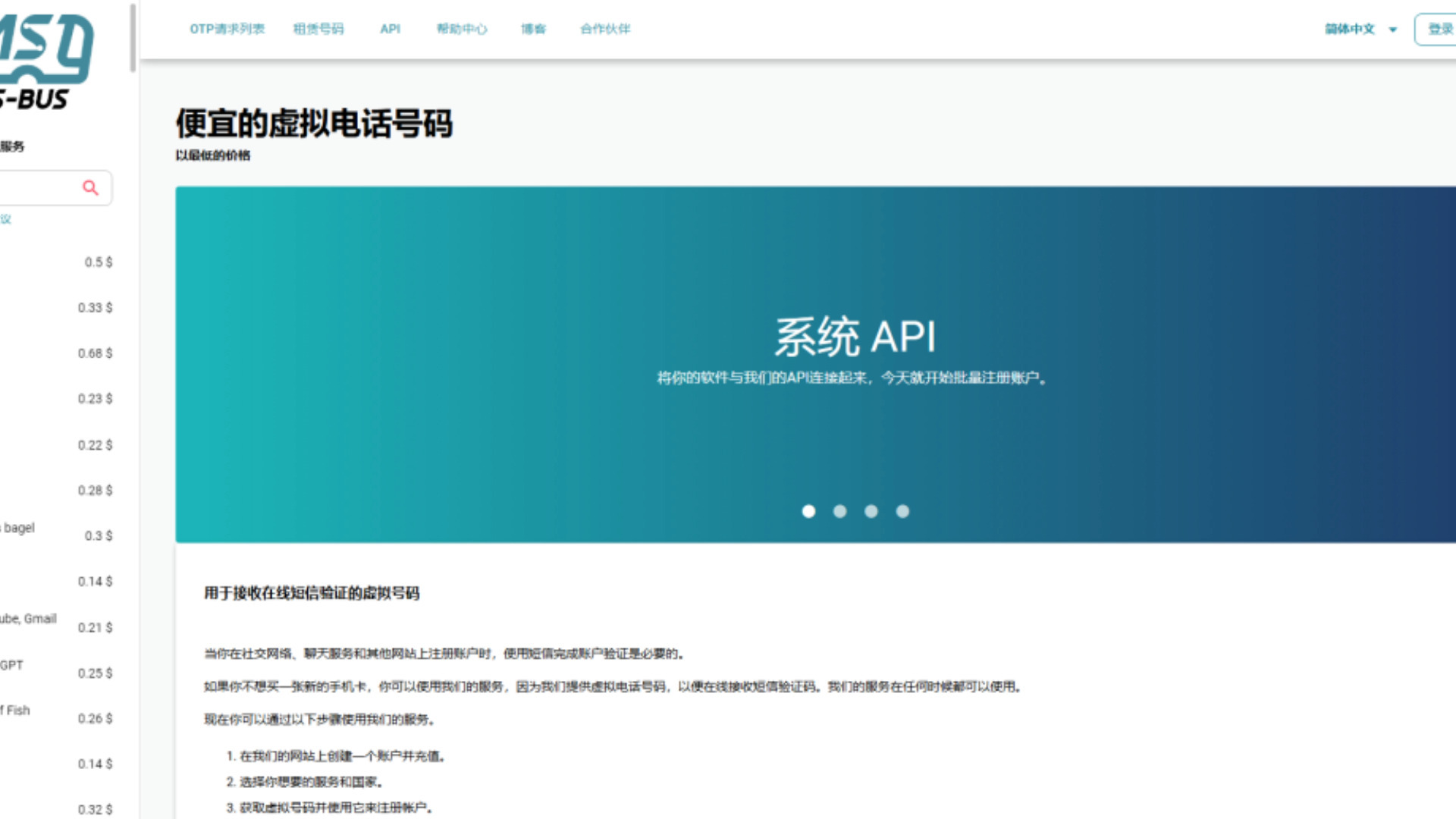Click the 便宜的虚拟电话号码 heading
This screenshot has width=1456, height=819.
314,123
